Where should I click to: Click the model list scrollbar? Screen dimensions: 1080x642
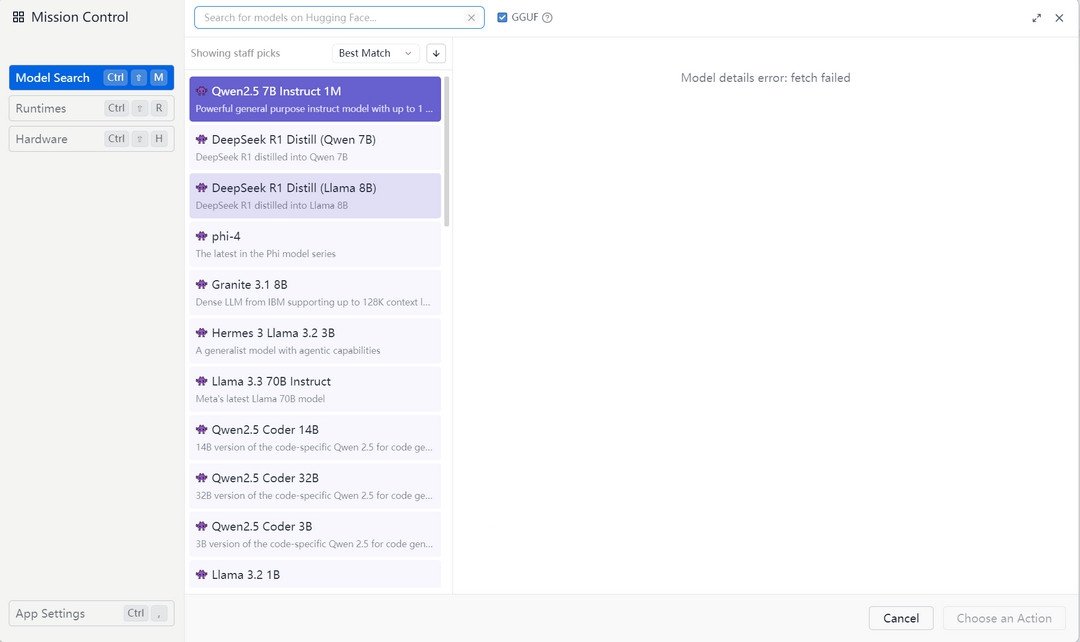point(447,152)
